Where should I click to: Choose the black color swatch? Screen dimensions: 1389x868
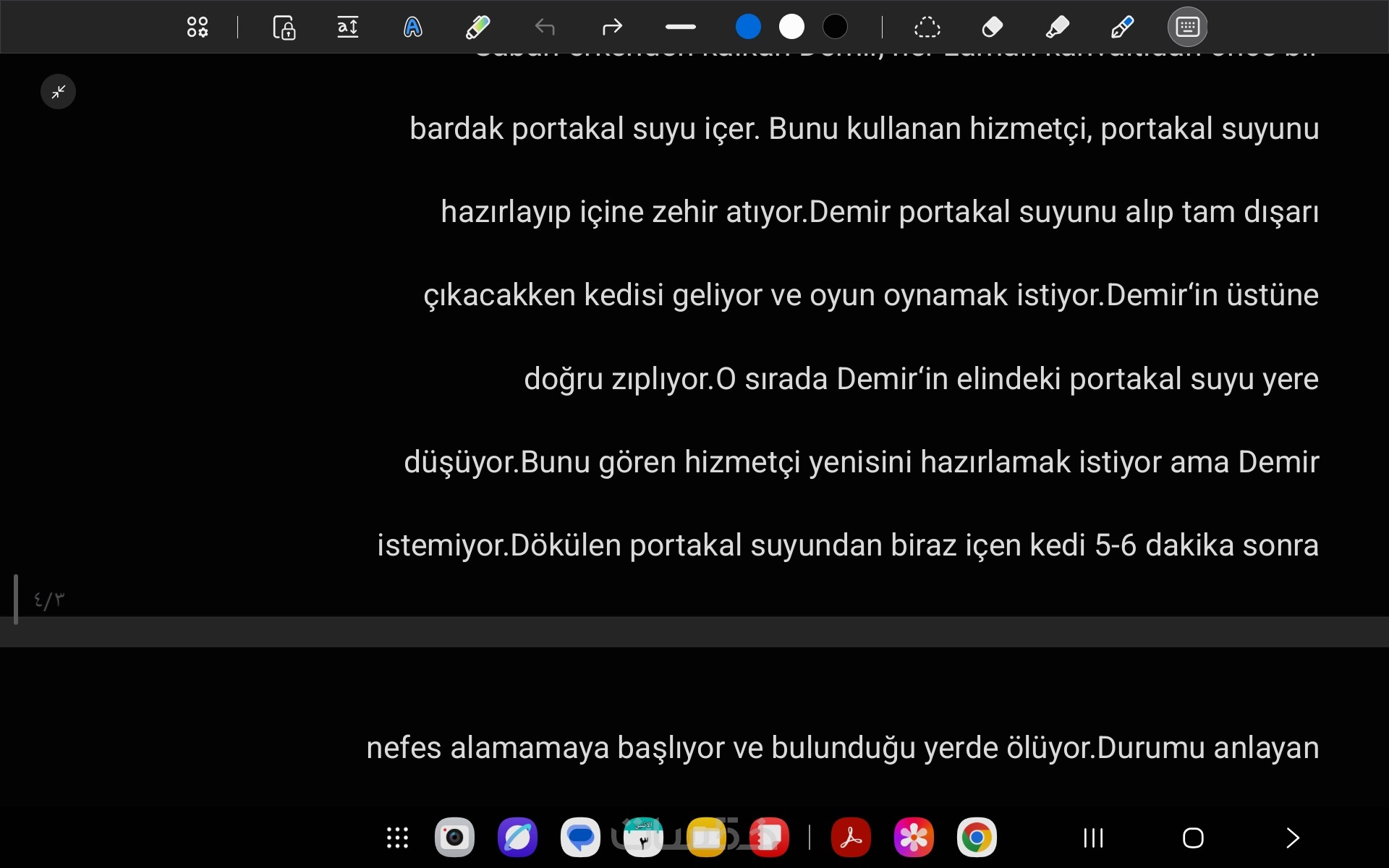point(835,27)
